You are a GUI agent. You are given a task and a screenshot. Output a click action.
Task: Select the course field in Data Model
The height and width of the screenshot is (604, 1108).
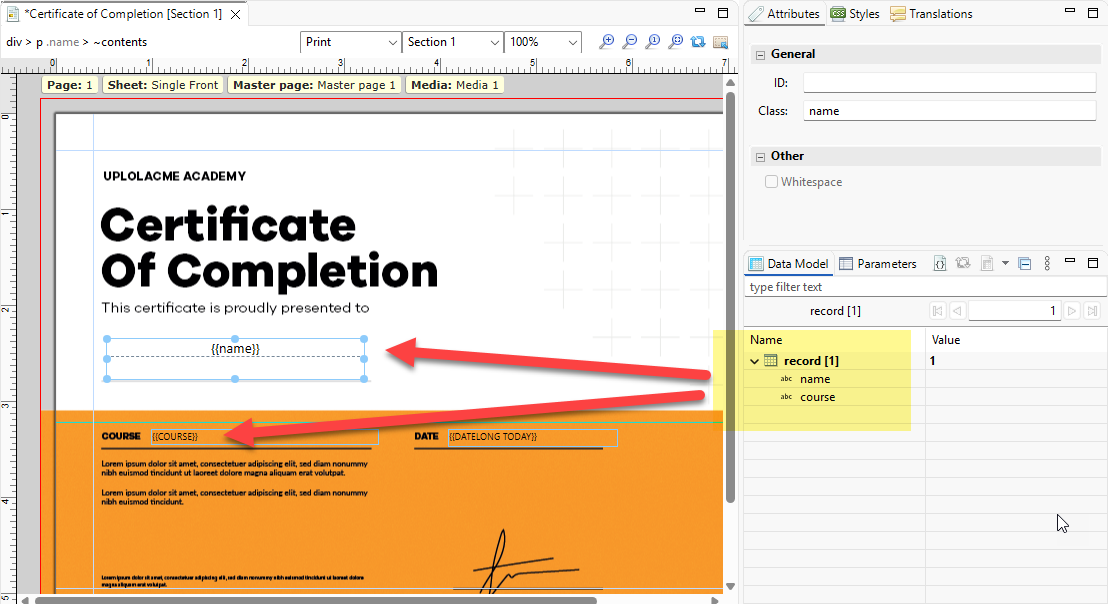point(817,397)
